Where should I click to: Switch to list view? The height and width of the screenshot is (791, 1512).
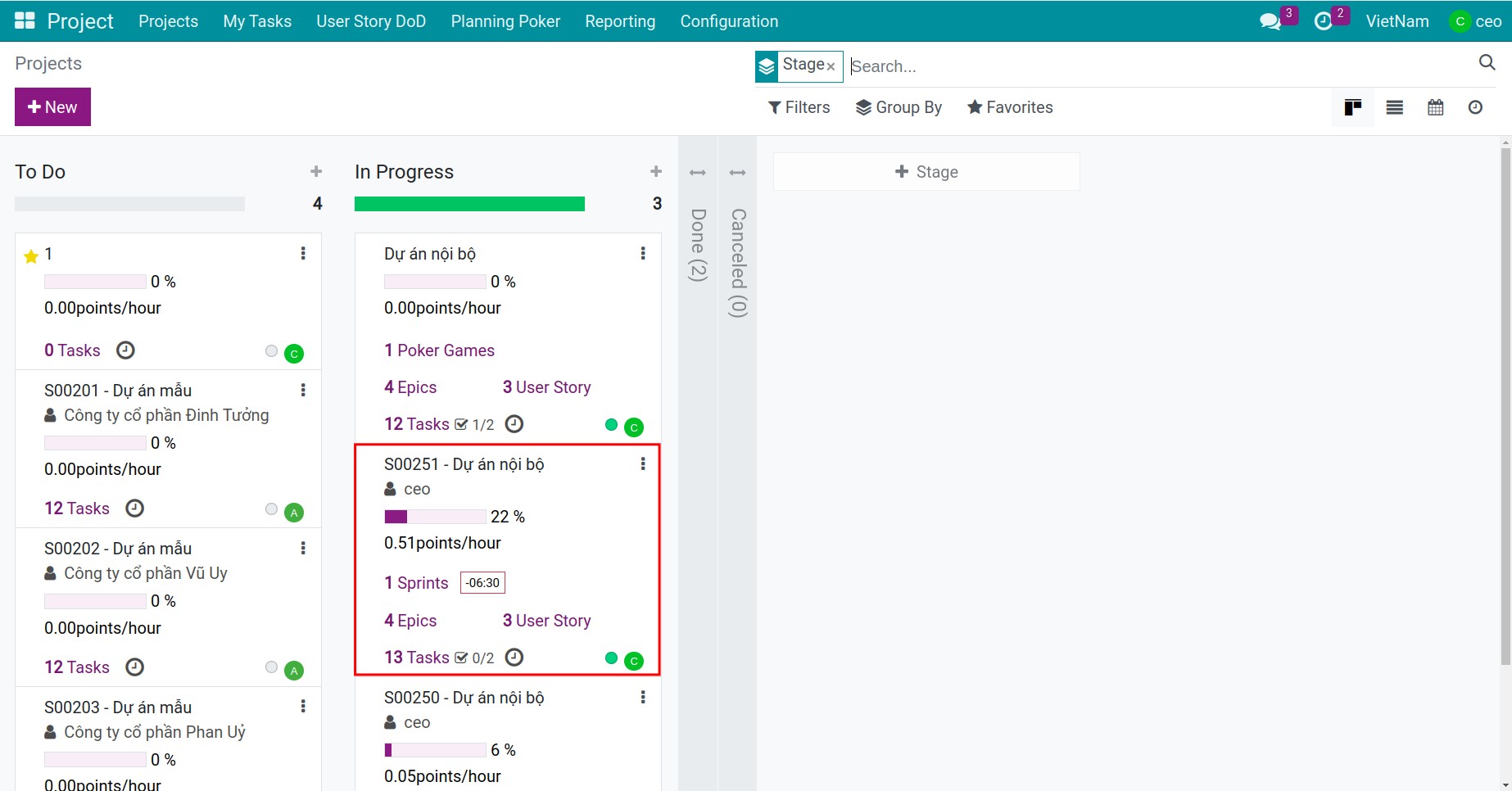click(1395, 107)
